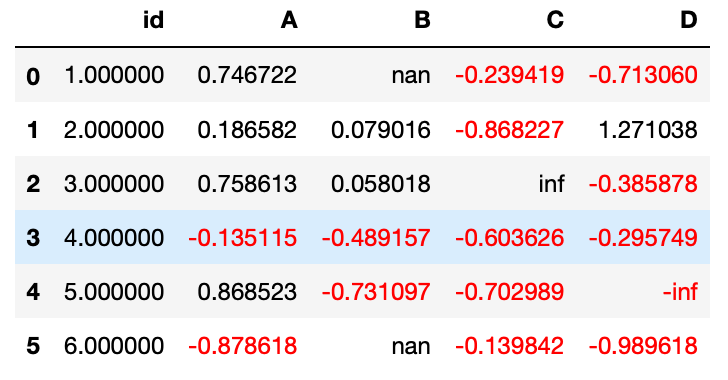The width and height of the screenshot is (728, 380).
Task: Click the id column header
Action: (153, 20)
